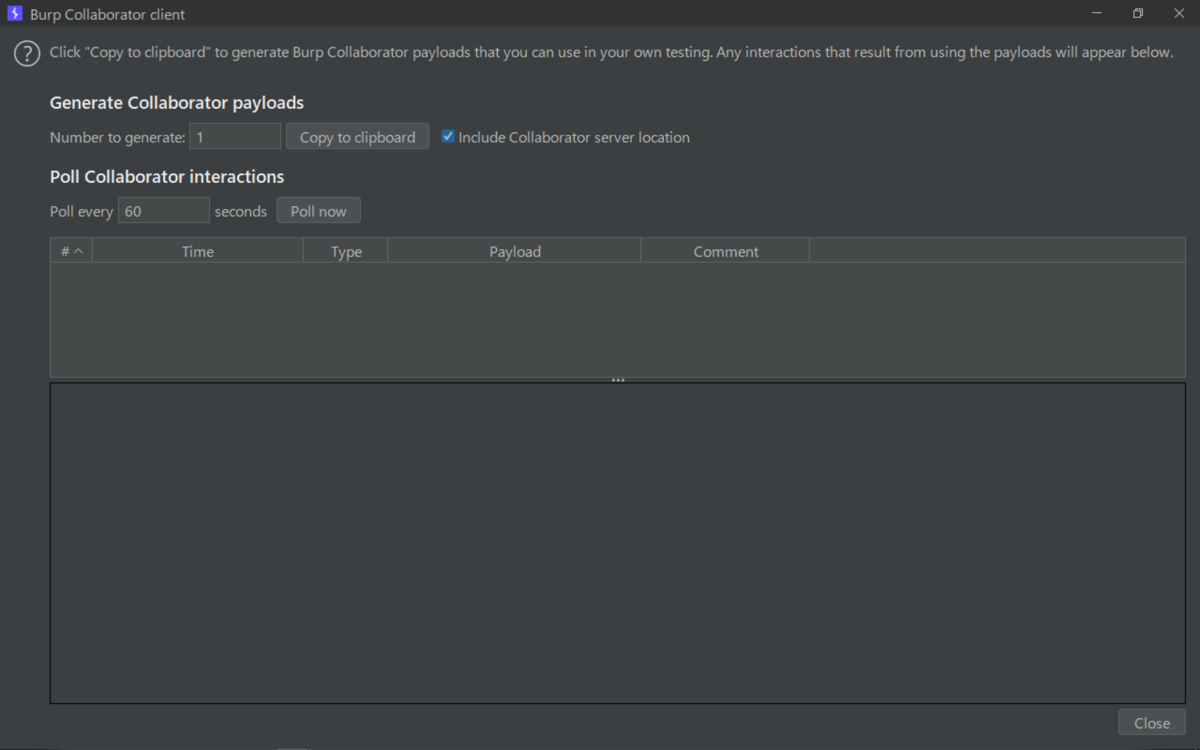Image resolution: width=1200 pixels, height=750 pixels.
Task: Click the Poll now button
Action: coord(319,211)
